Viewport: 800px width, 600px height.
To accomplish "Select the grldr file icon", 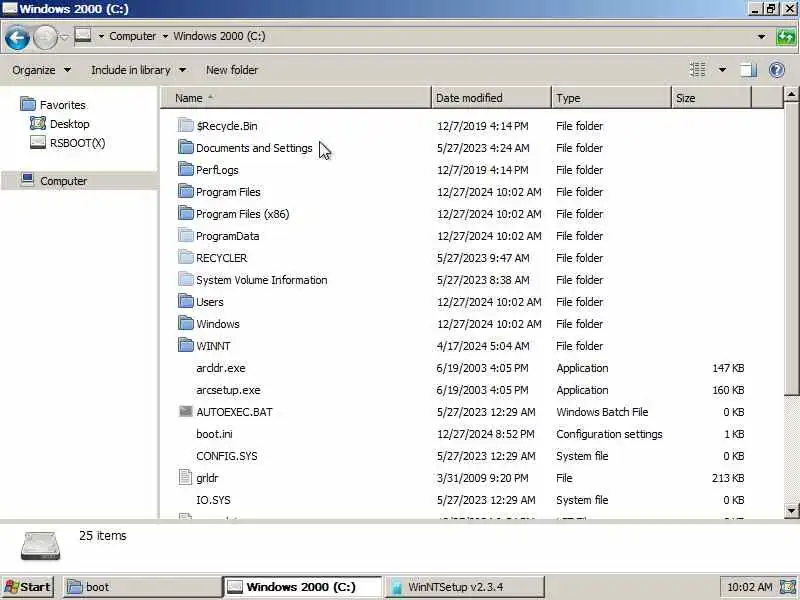I will tap(185, 477).
